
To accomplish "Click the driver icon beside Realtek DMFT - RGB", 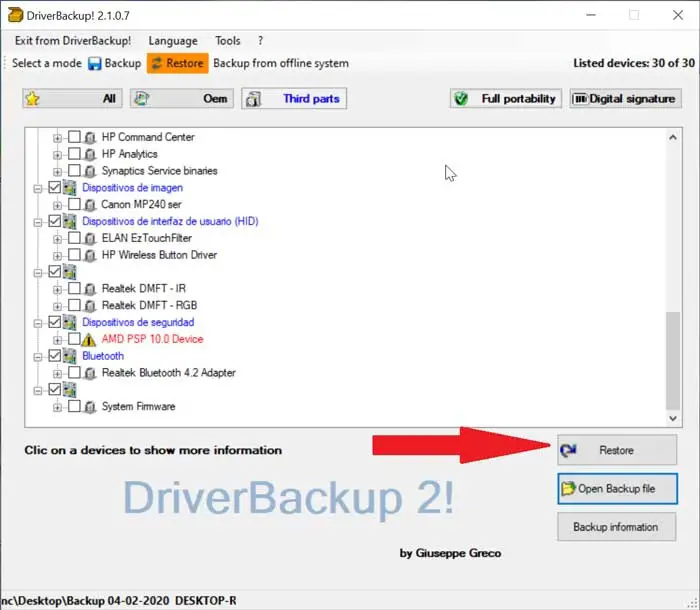I will [90, 305].
